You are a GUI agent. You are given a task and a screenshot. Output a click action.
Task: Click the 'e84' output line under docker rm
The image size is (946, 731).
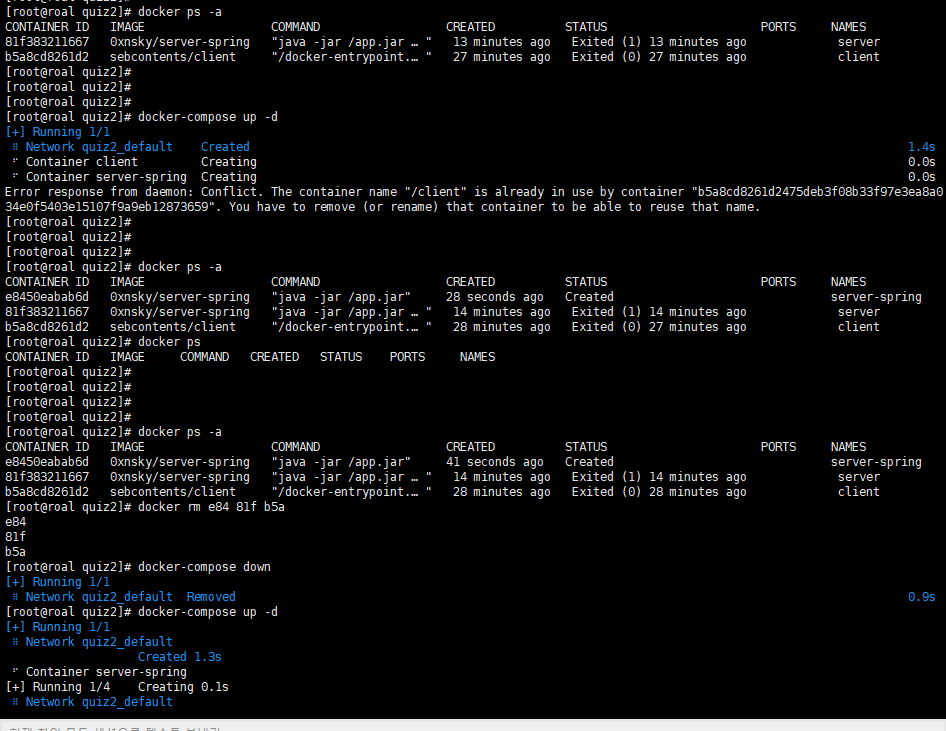[x=16, y=522]
